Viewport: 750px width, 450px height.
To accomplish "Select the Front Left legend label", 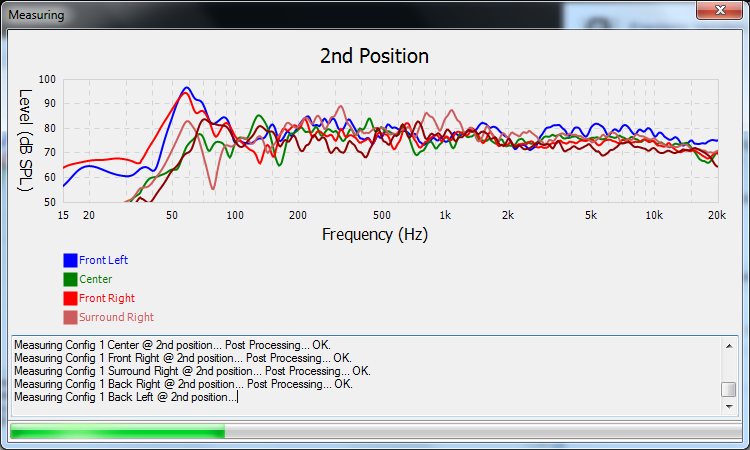I will coord(103,260).
